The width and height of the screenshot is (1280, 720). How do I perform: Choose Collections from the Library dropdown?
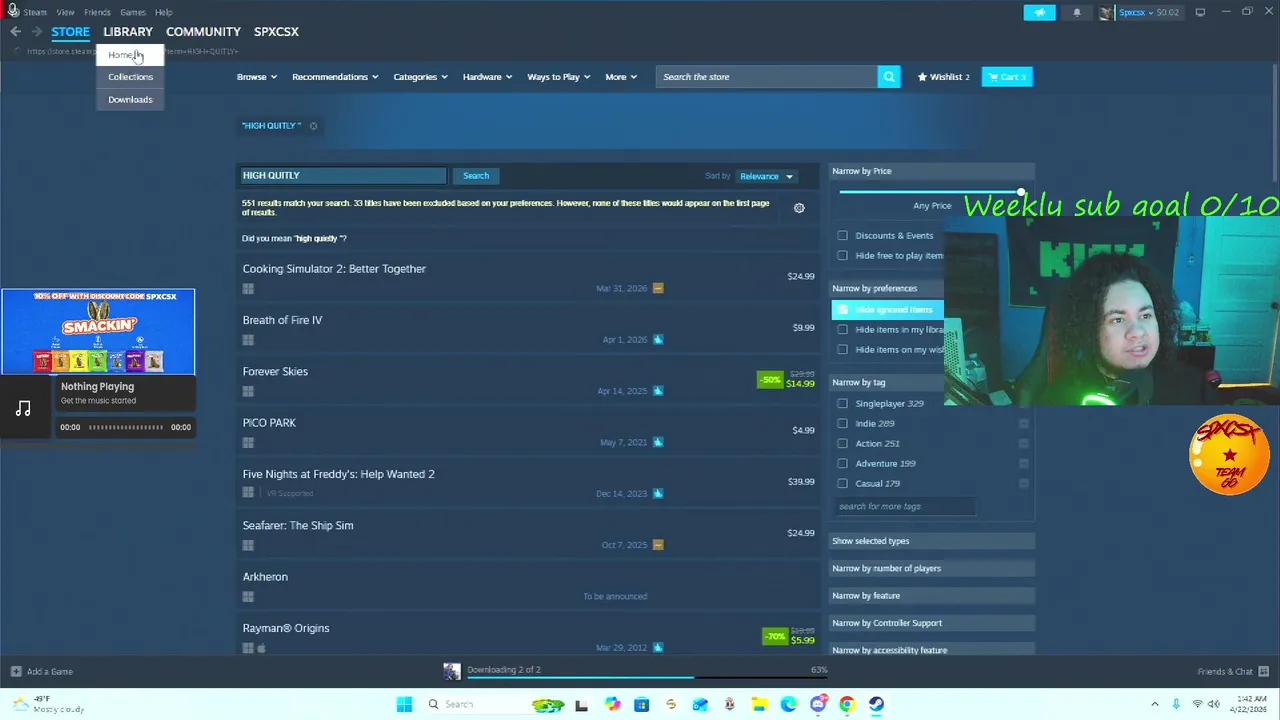[130, 77]
